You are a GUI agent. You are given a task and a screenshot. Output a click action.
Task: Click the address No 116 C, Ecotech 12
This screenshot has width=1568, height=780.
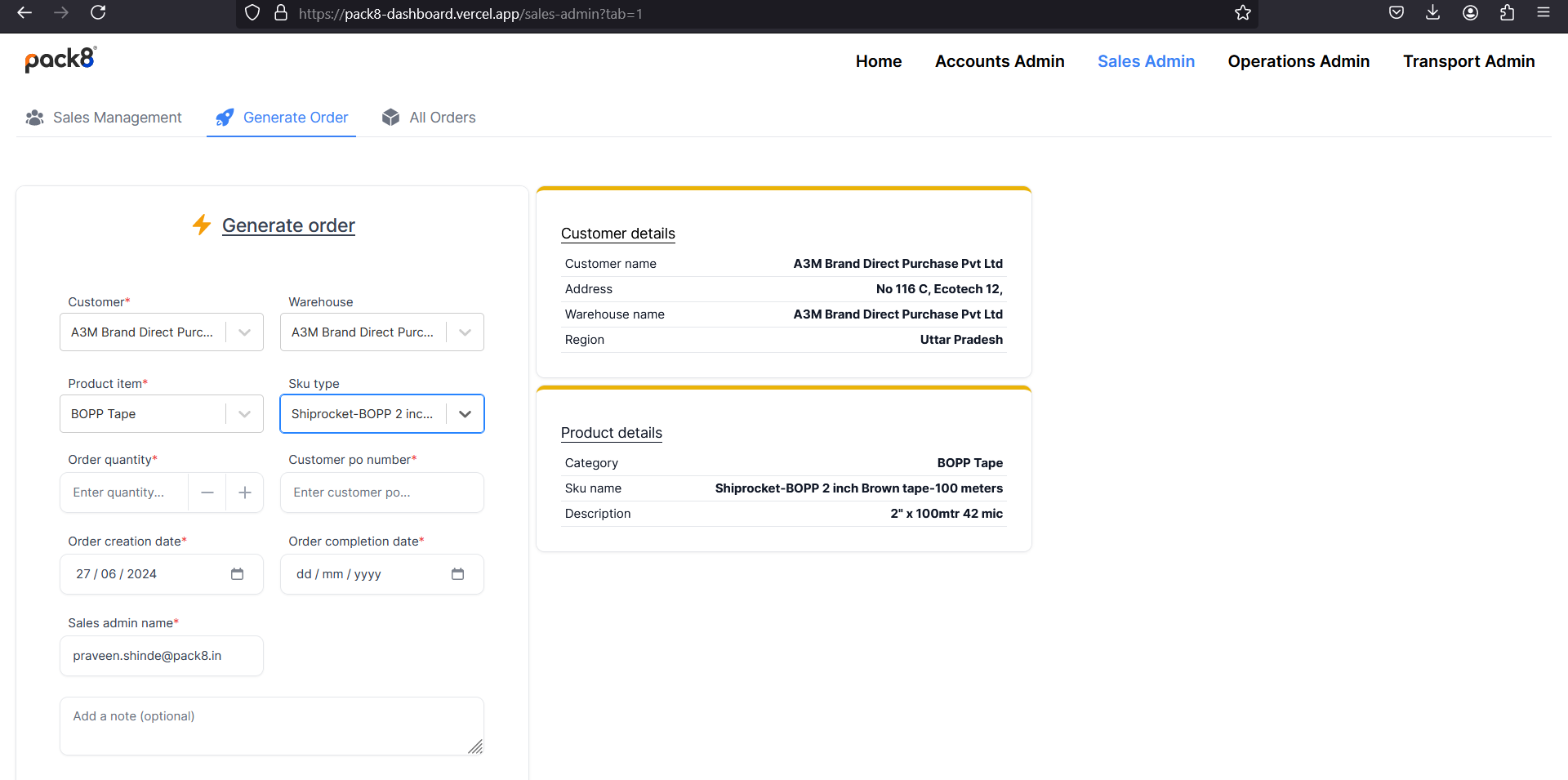tap(939, 289)
